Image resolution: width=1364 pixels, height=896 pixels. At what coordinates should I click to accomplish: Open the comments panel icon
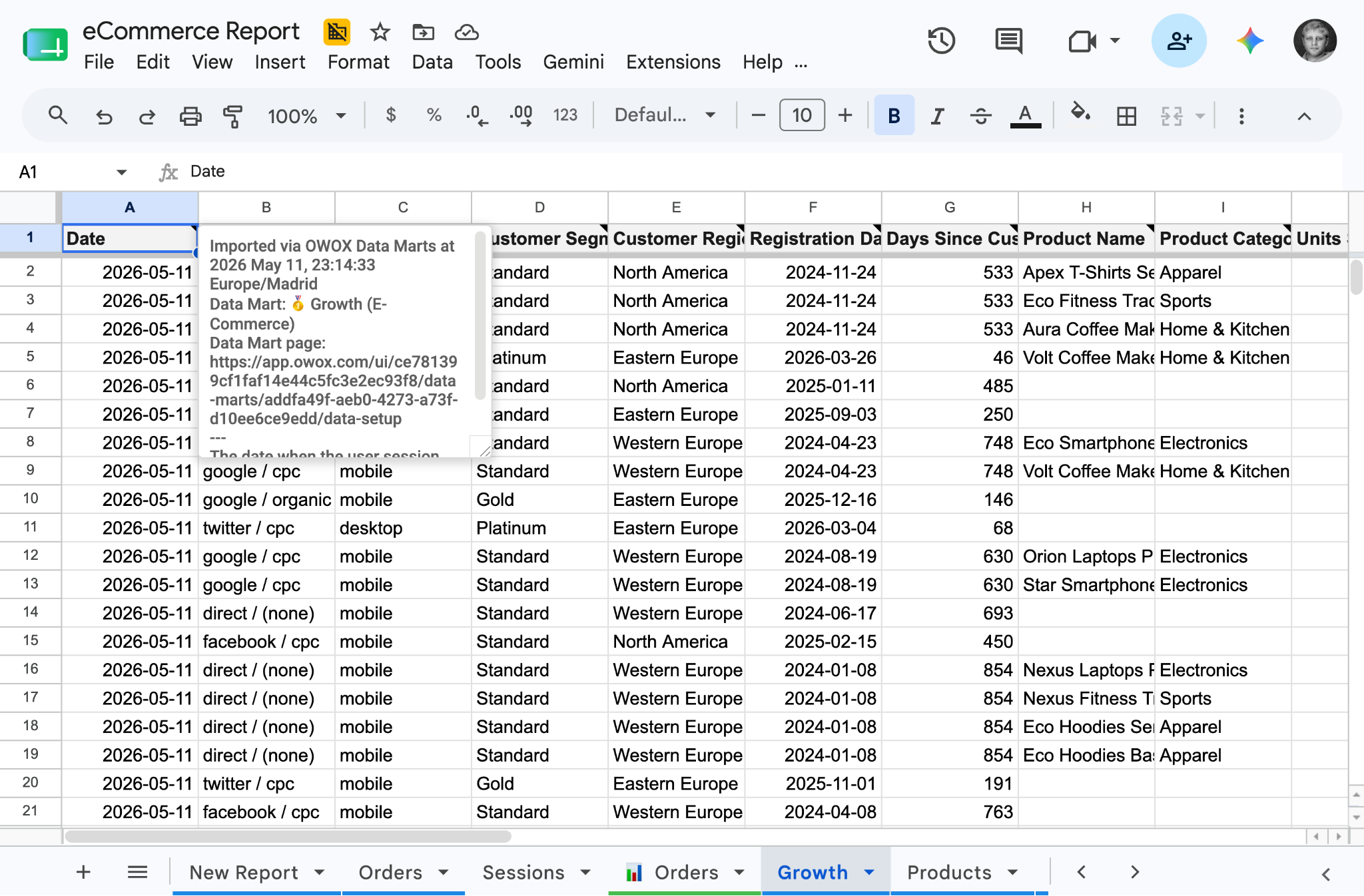1008,41
